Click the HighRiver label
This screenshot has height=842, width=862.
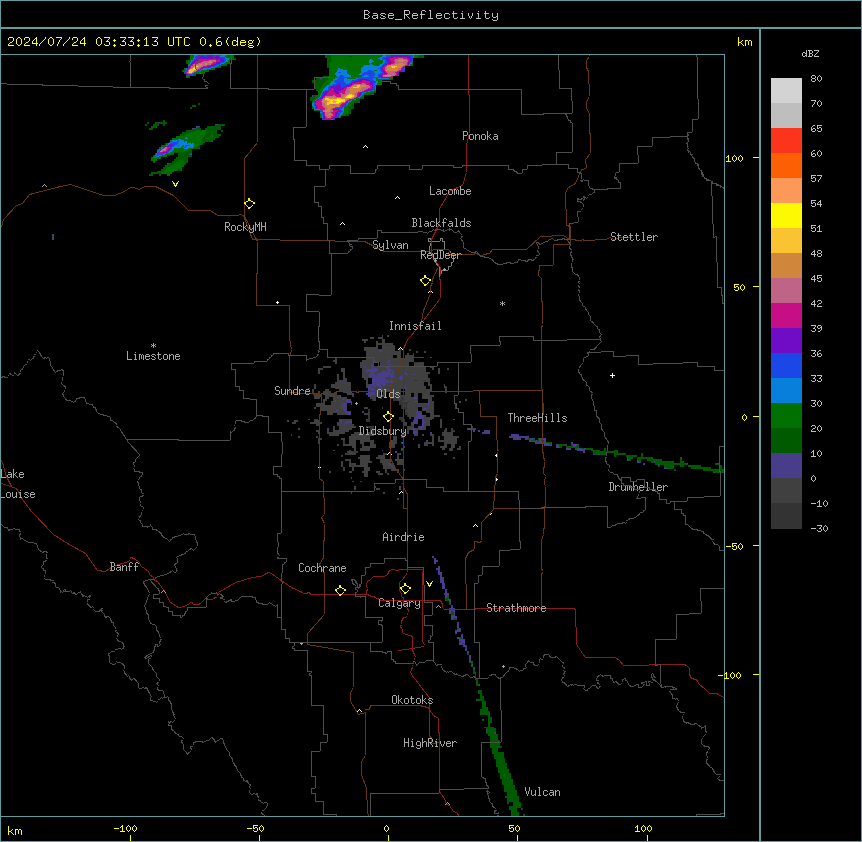[x=430, y=743]
